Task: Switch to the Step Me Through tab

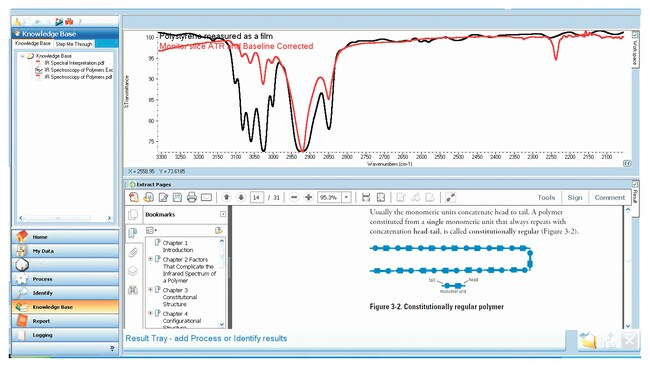Action: click(x=74, y=44)
